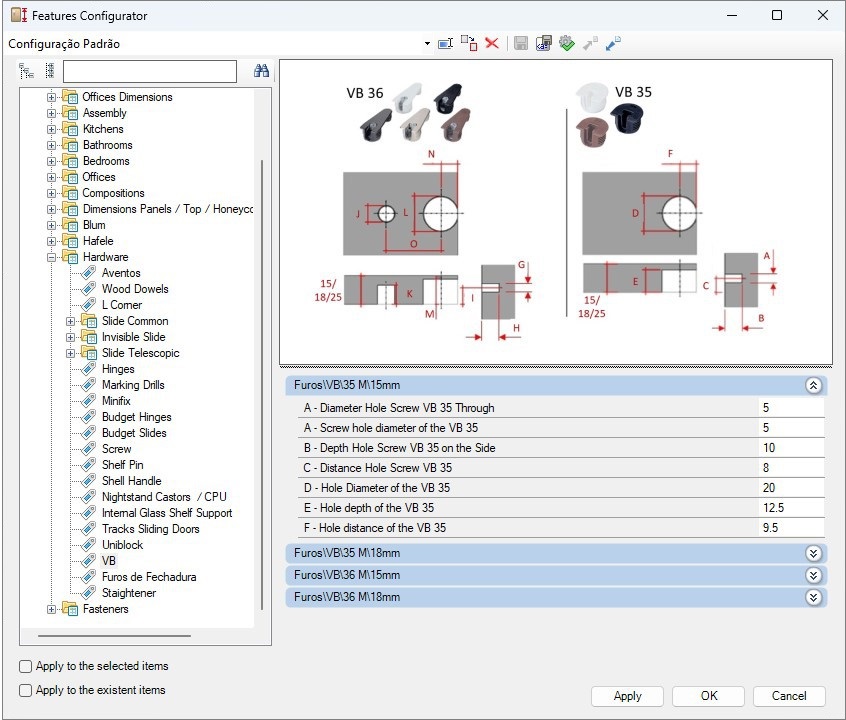This screenshot has width=846, height=720.
Task: Click the duplicate configuration icon
Action: click(x=469, y=43)
